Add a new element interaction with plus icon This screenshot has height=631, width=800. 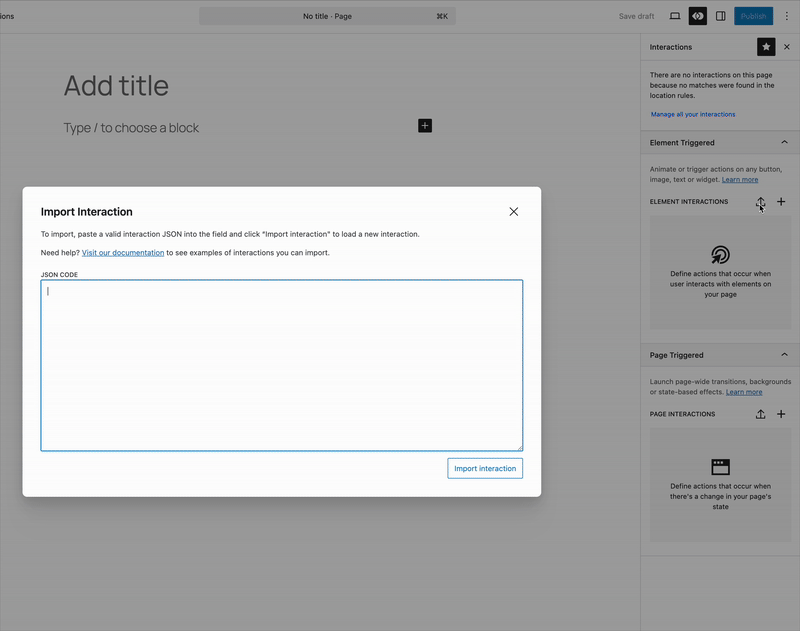pyautogui.click(x=781, y=202)
